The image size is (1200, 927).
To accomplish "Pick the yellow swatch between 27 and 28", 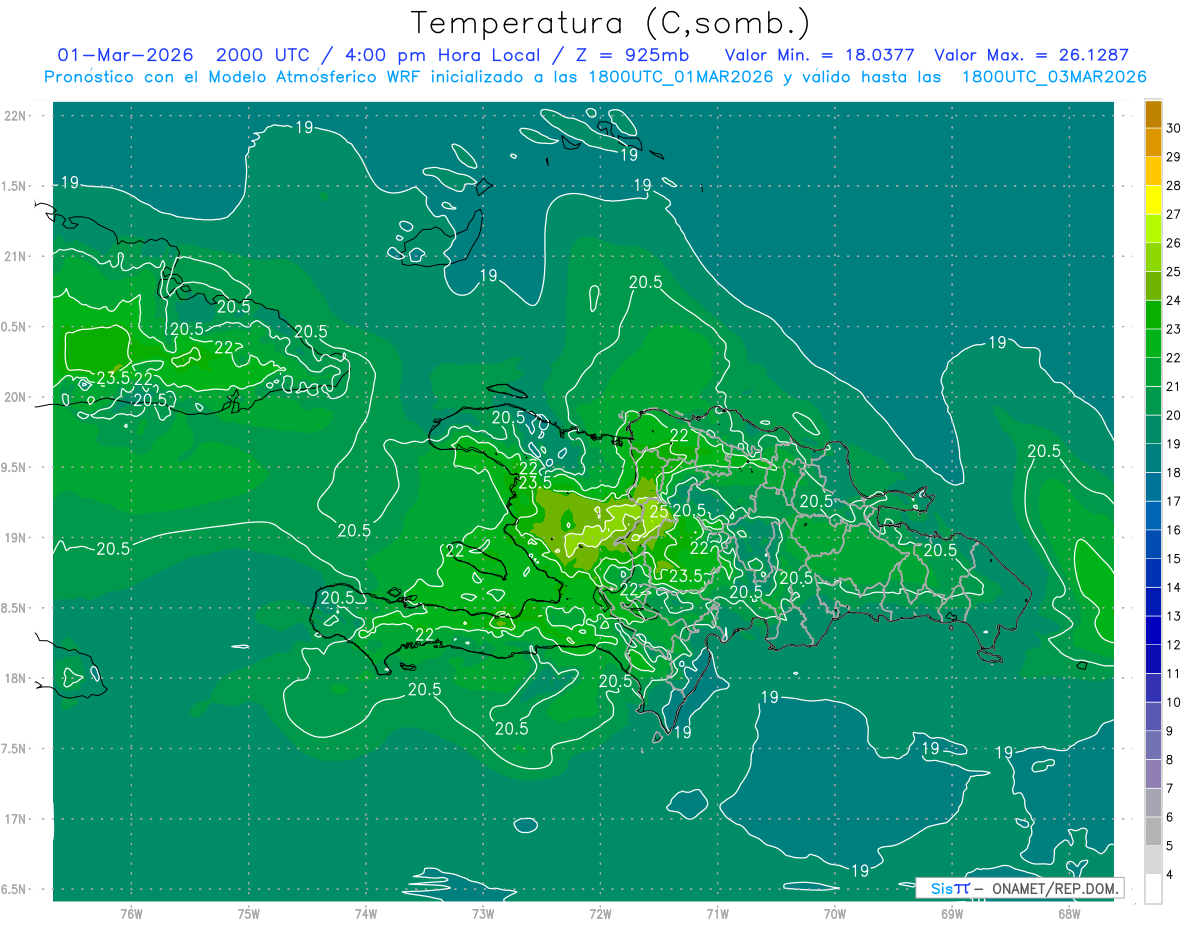I will coord(1153,200).
